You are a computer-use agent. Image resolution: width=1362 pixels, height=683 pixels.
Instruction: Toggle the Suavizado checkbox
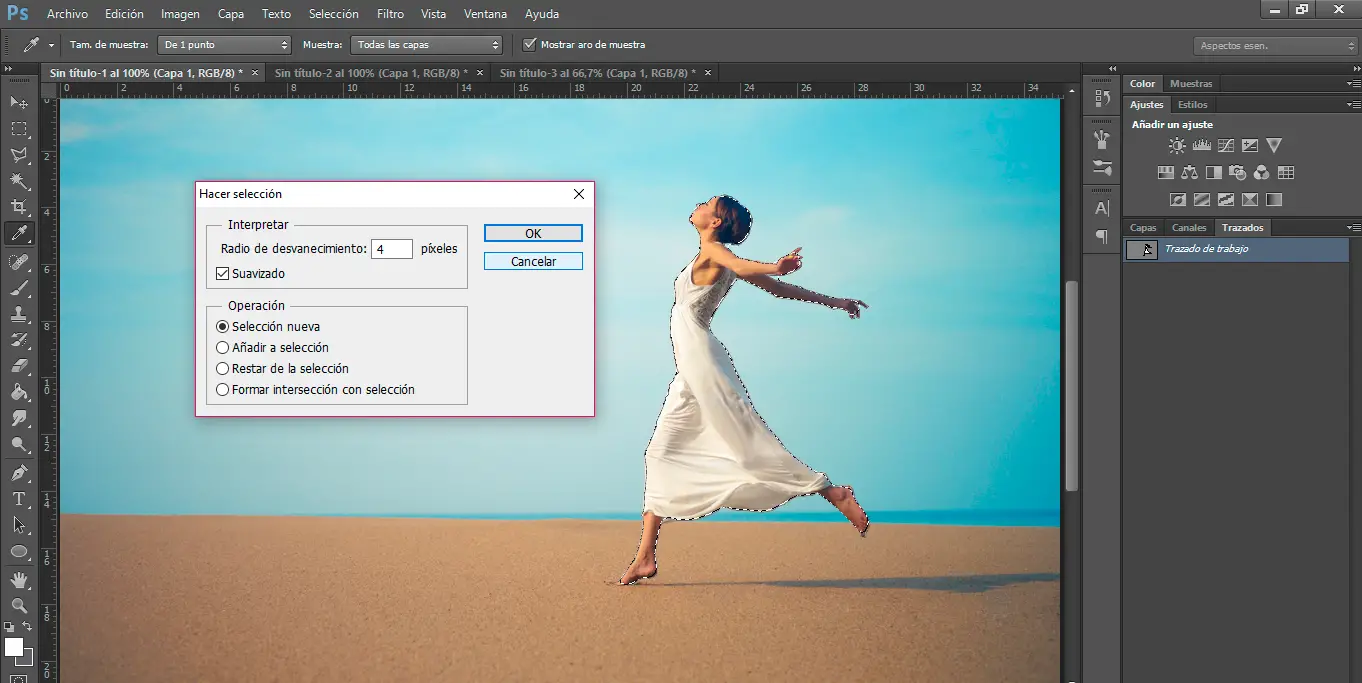[223, 274]
